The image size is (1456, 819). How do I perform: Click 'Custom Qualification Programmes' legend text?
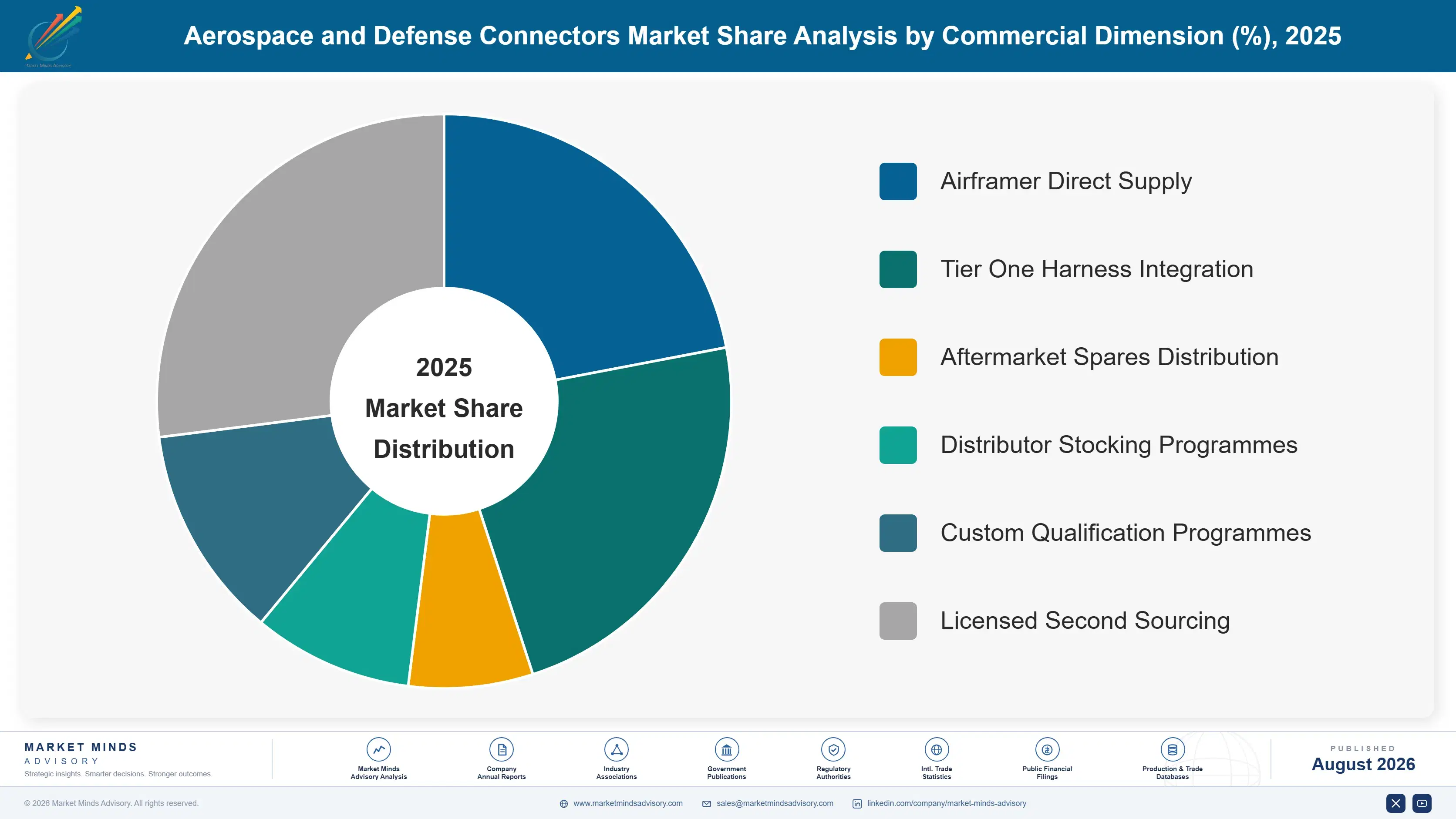[1126, 533]
